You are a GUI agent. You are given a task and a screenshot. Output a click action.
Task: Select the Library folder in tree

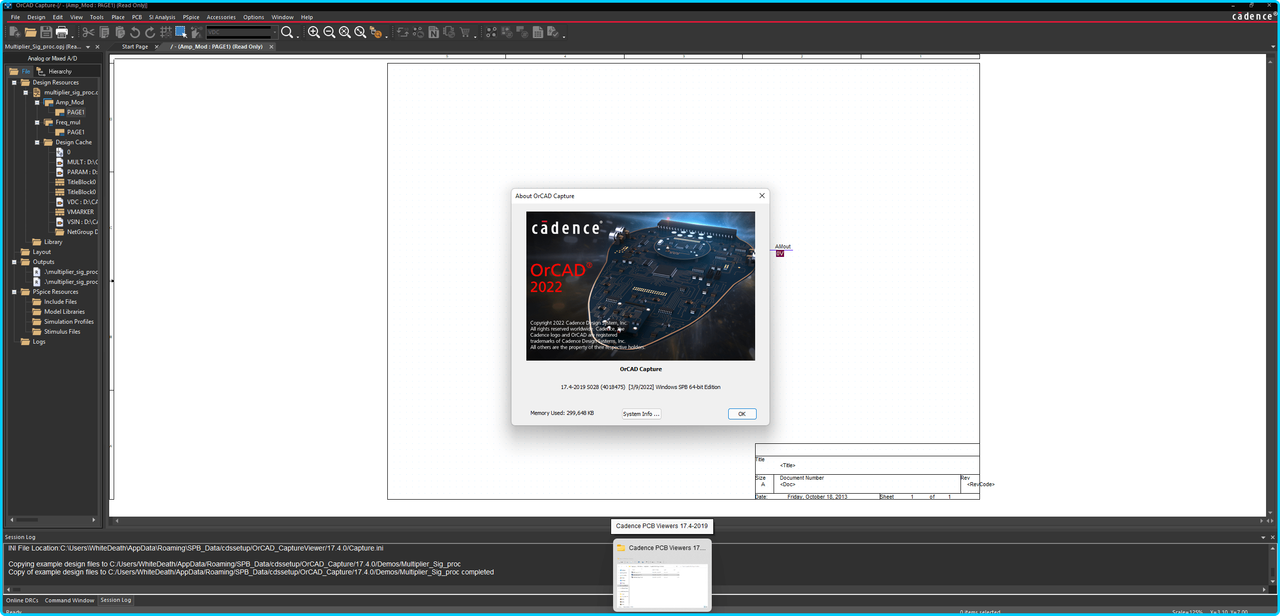coord(53,242)
